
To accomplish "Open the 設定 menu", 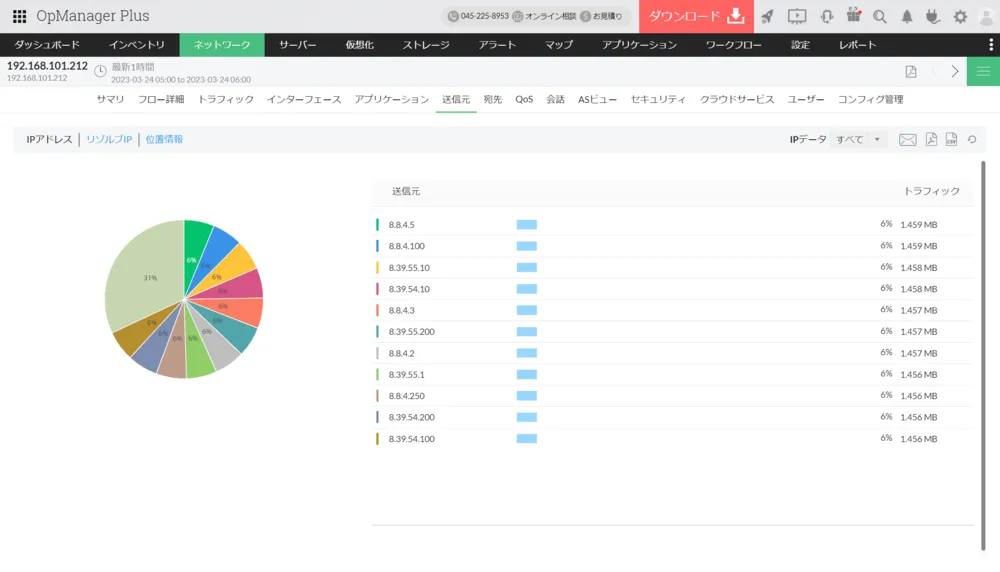I will click(800, 45).
